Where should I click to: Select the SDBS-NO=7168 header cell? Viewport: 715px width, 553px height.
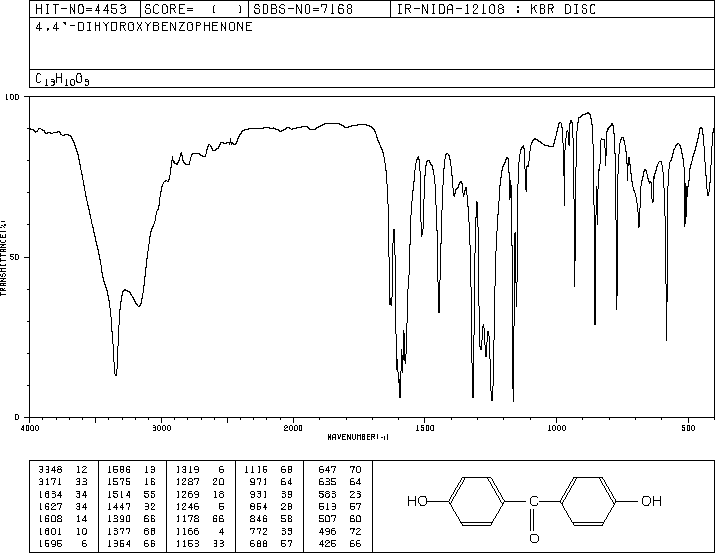pos(319,9)
